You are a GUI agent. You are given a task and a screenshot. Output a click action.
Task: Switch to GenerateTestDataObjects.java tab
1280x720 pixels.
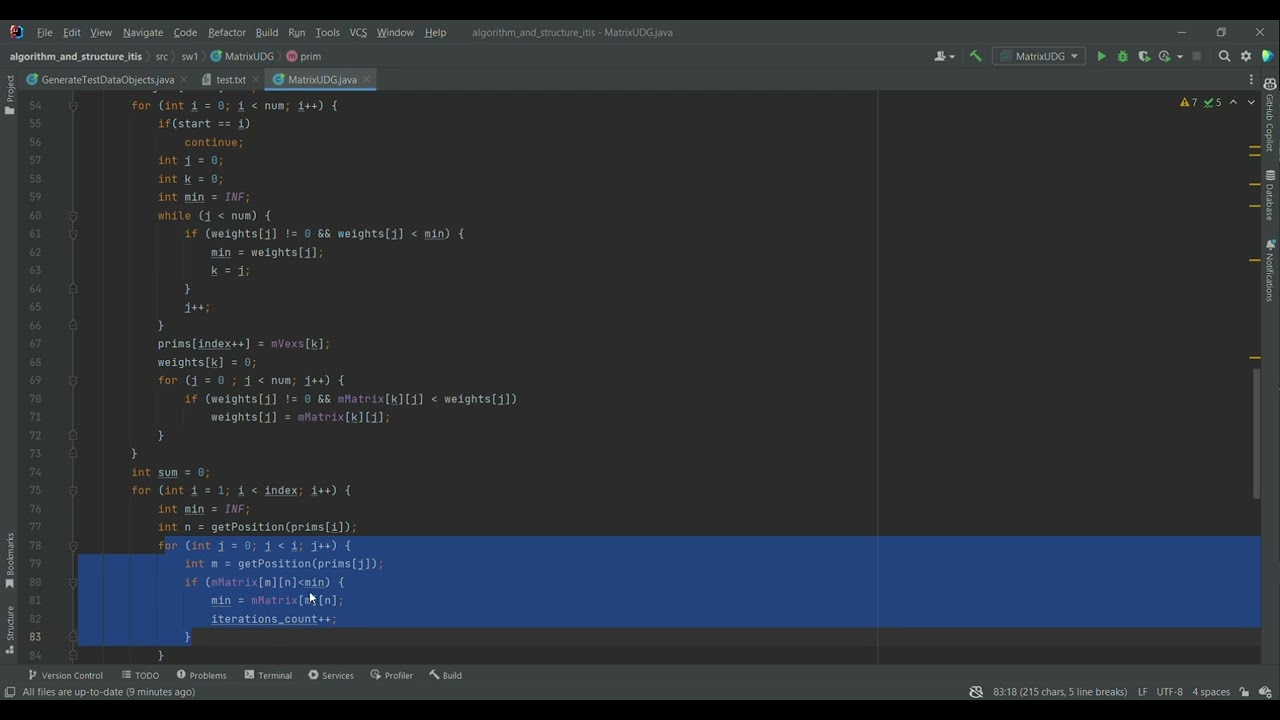point(108,80)
